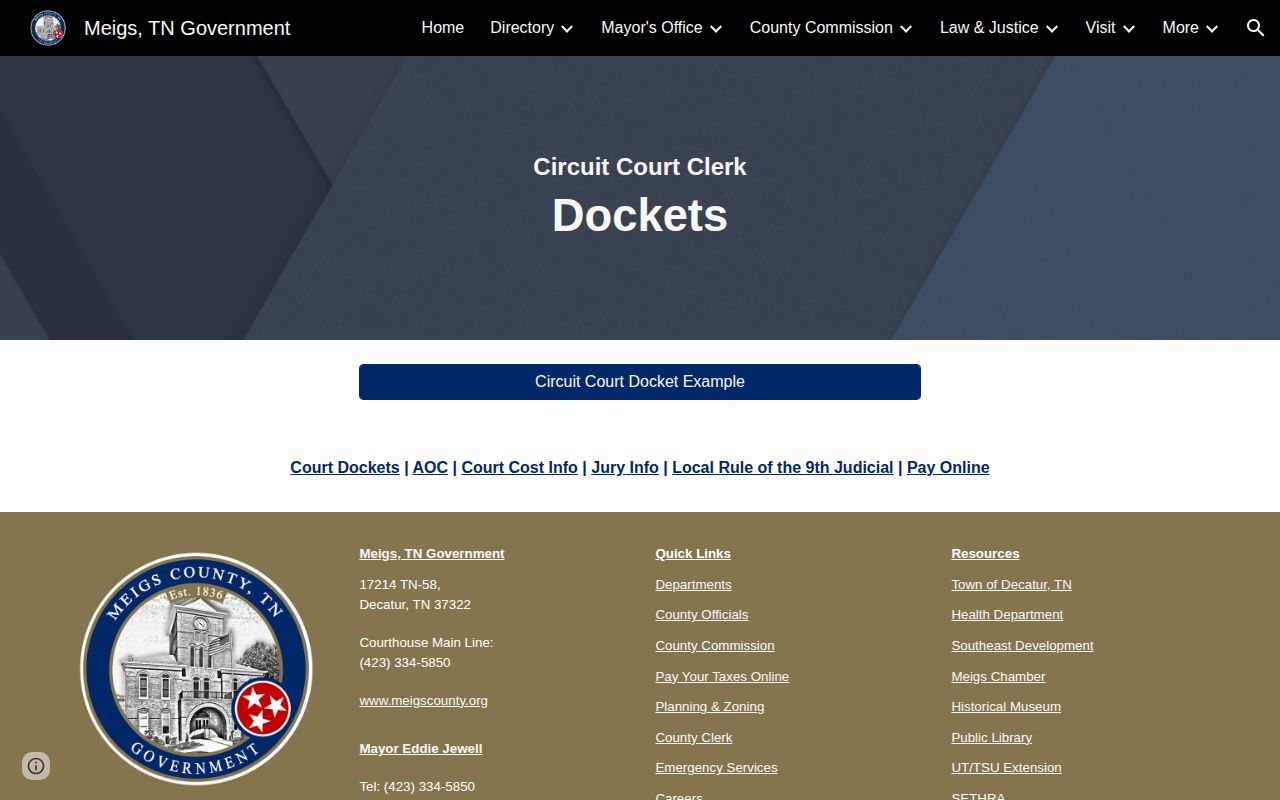Screen dimensions: 1280x800
Task: Open the Visit menu item
Action: (1100, 28)
